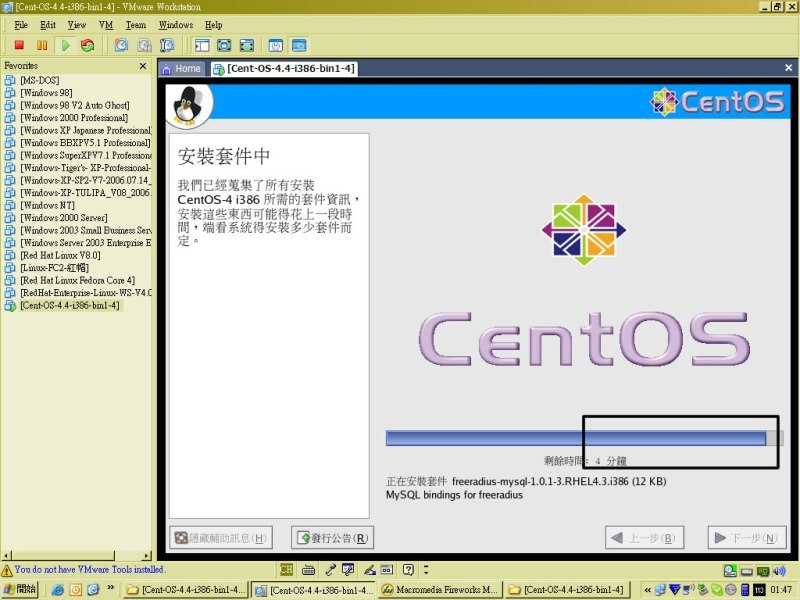Close the Favorites sidebar panel
This screenshot has height=600, width=800.
pos(143,66)
